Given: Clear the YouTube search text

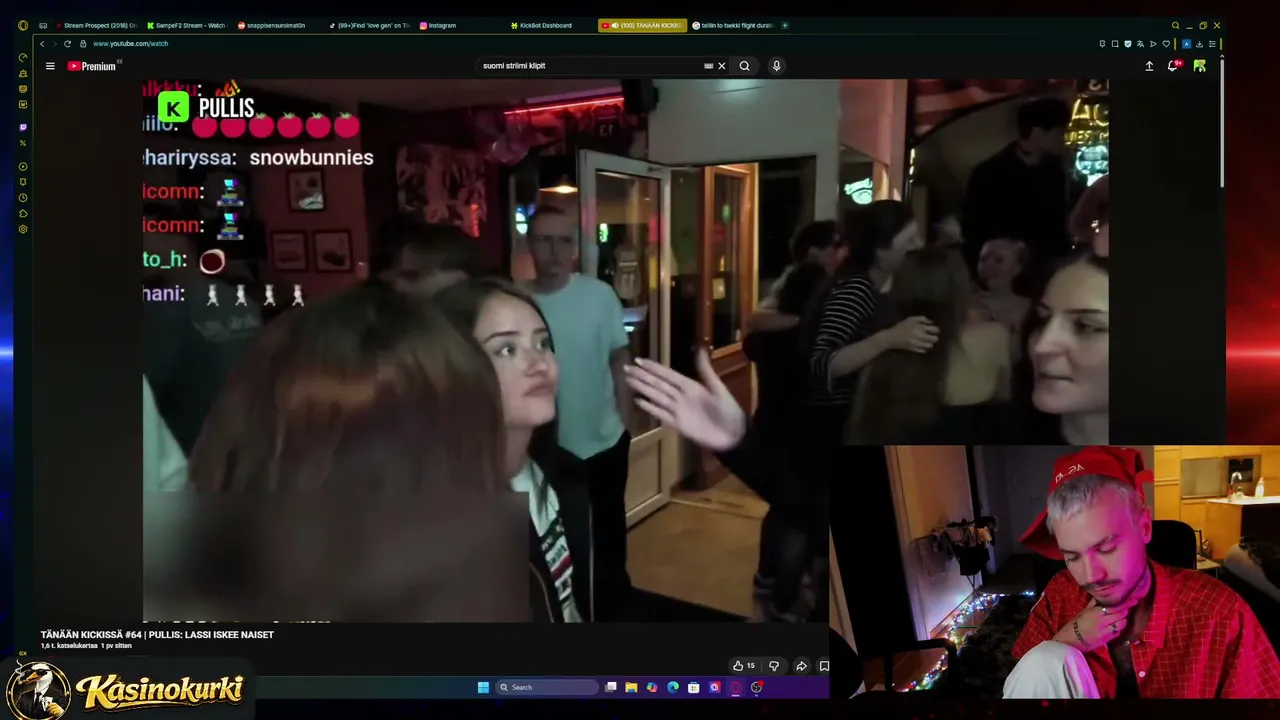Looking at the screenshot, I should tap(722, 66).
